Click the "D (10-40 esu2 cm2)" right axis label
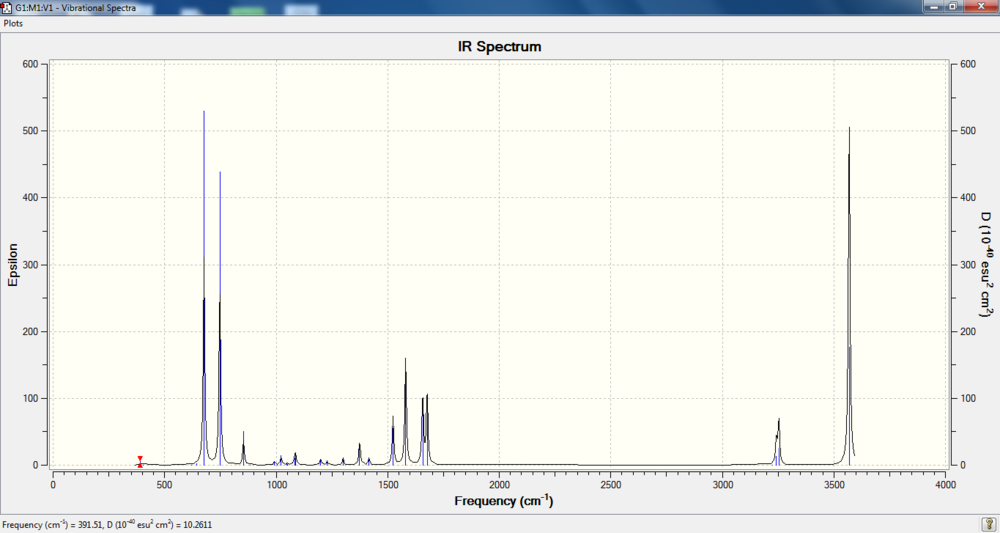The image size is (1000, 533). click(x=985, y=264)
